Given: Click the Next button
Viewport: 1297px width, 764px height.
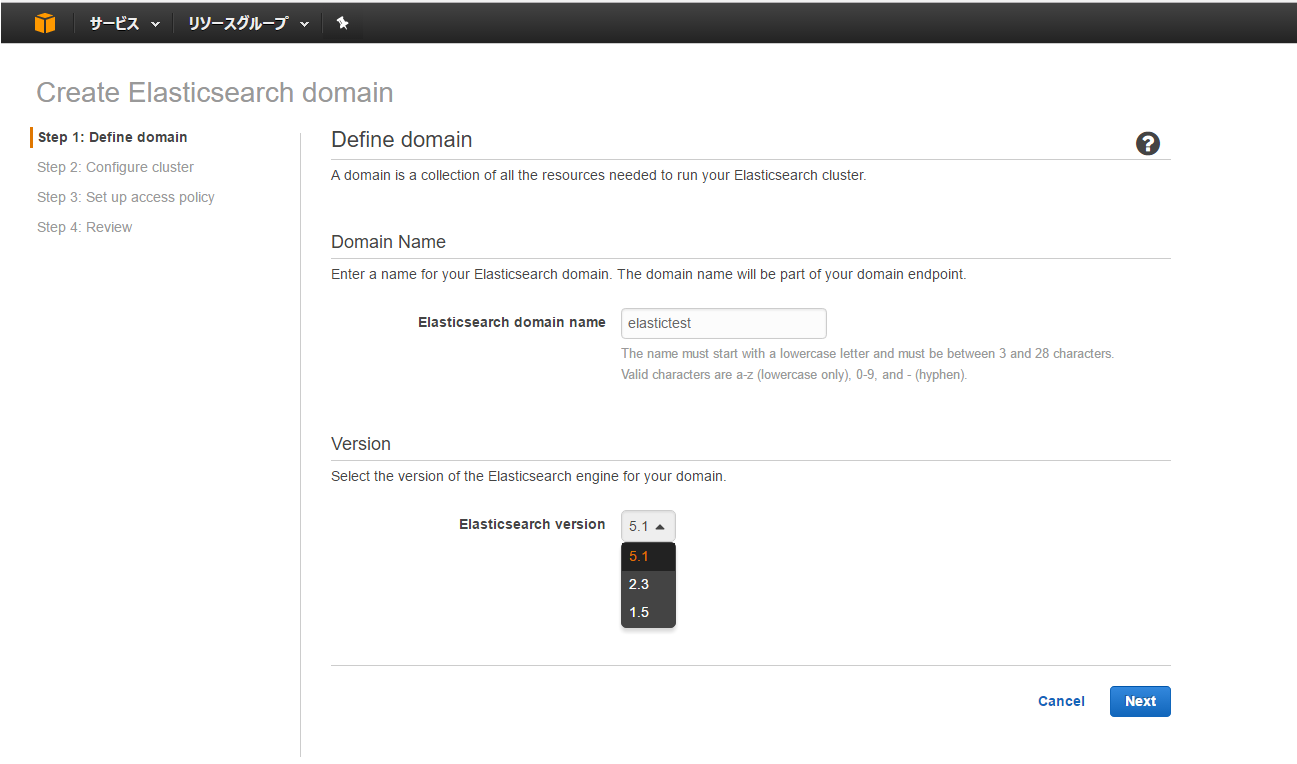Looking at the screenshot, I should [x=1140, y=701].
